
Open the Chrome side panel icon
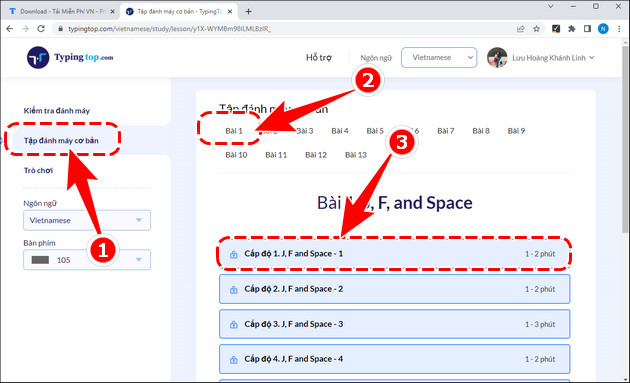click(587, 29)
